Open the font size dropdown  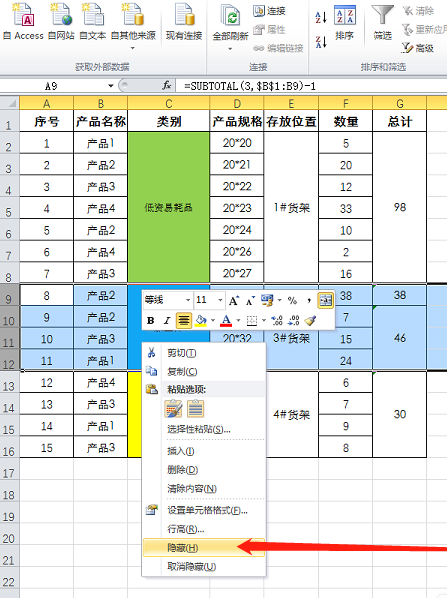point(220,301)
